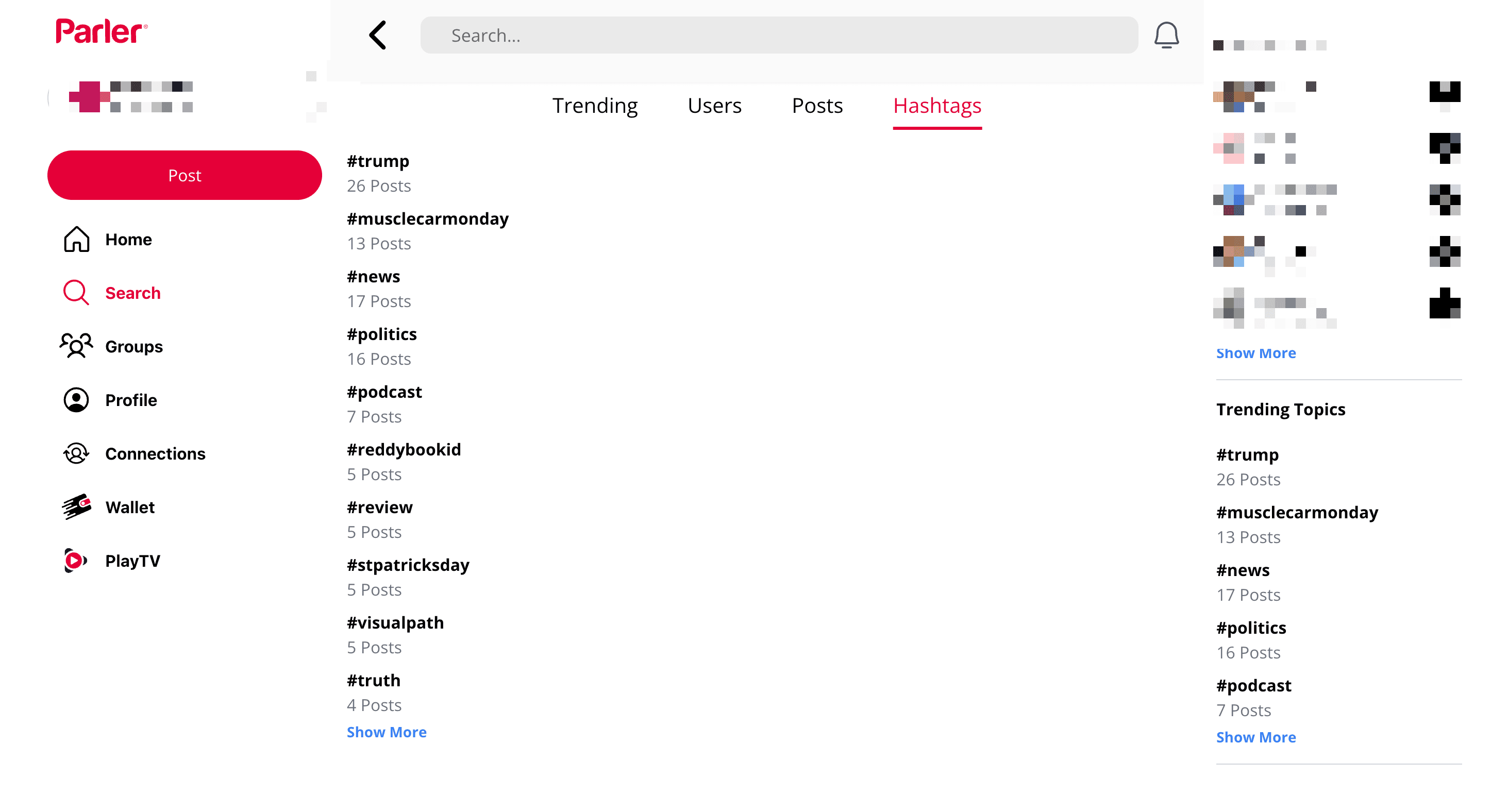The width and height of the screenshot is (1508, 812).
Task: Expand hashtag list with Show More
Action: point(387,732)
